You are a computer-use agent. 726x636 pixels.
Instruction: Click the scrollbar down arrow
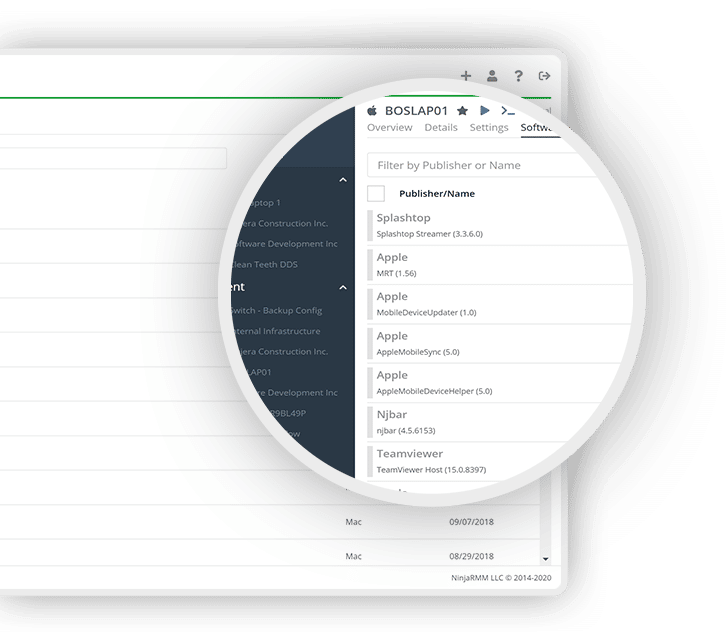click(x=545, y=559)
